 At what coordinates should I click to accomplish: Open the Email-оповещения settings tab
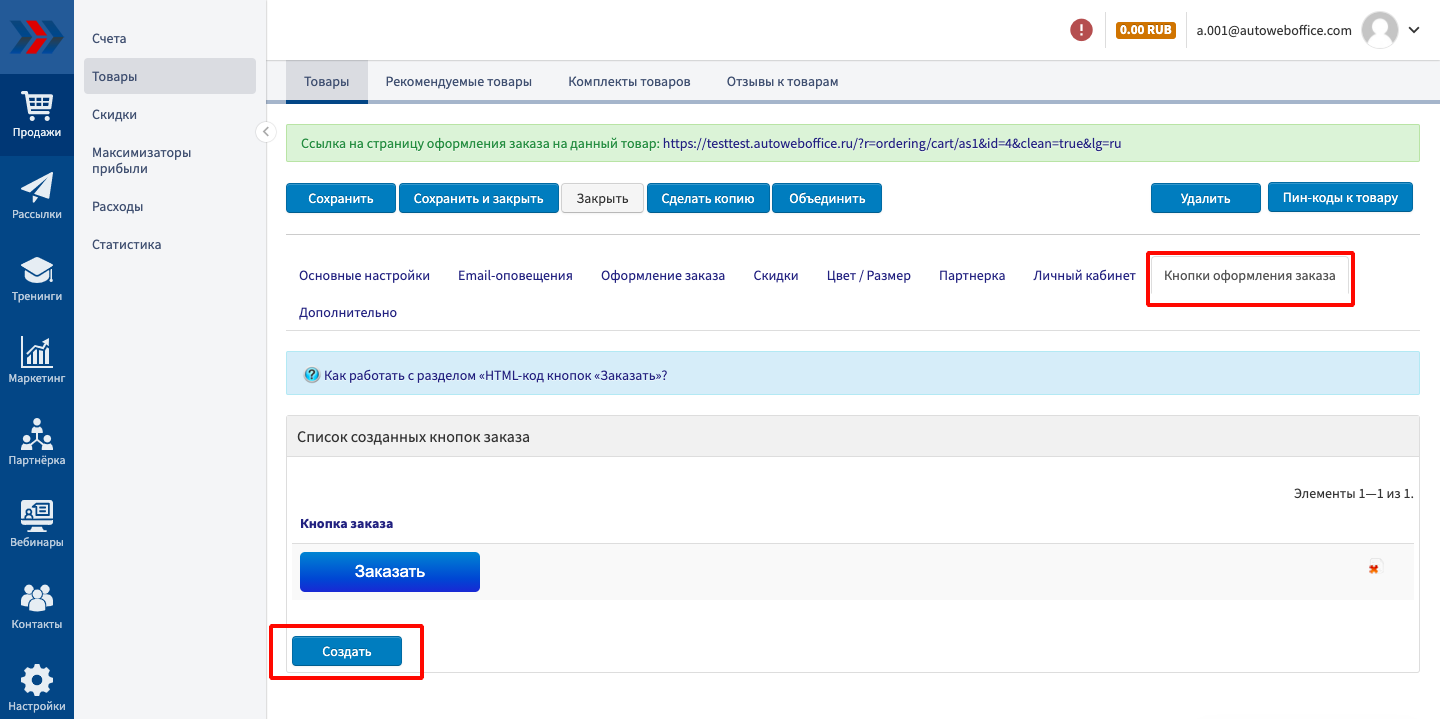(515, 275)
